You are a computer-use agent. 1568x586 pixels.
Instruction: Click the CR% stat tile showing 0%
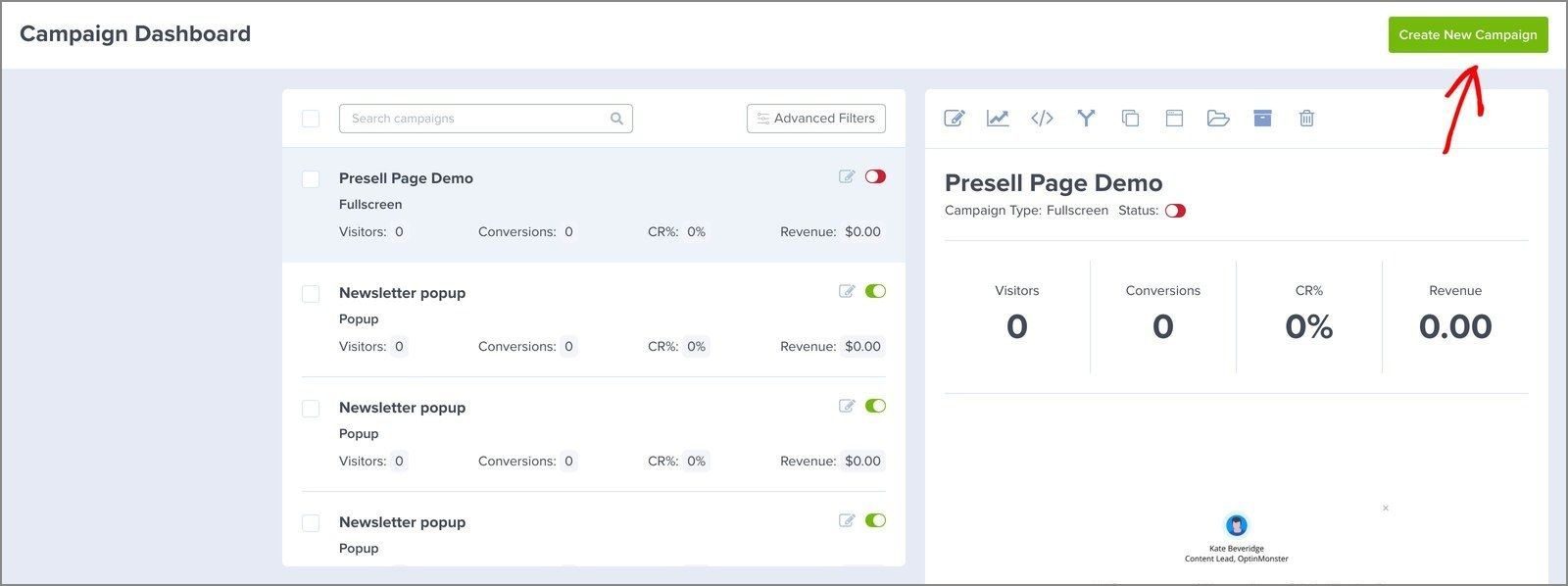pyautogui.click(x=1309, y=316)
